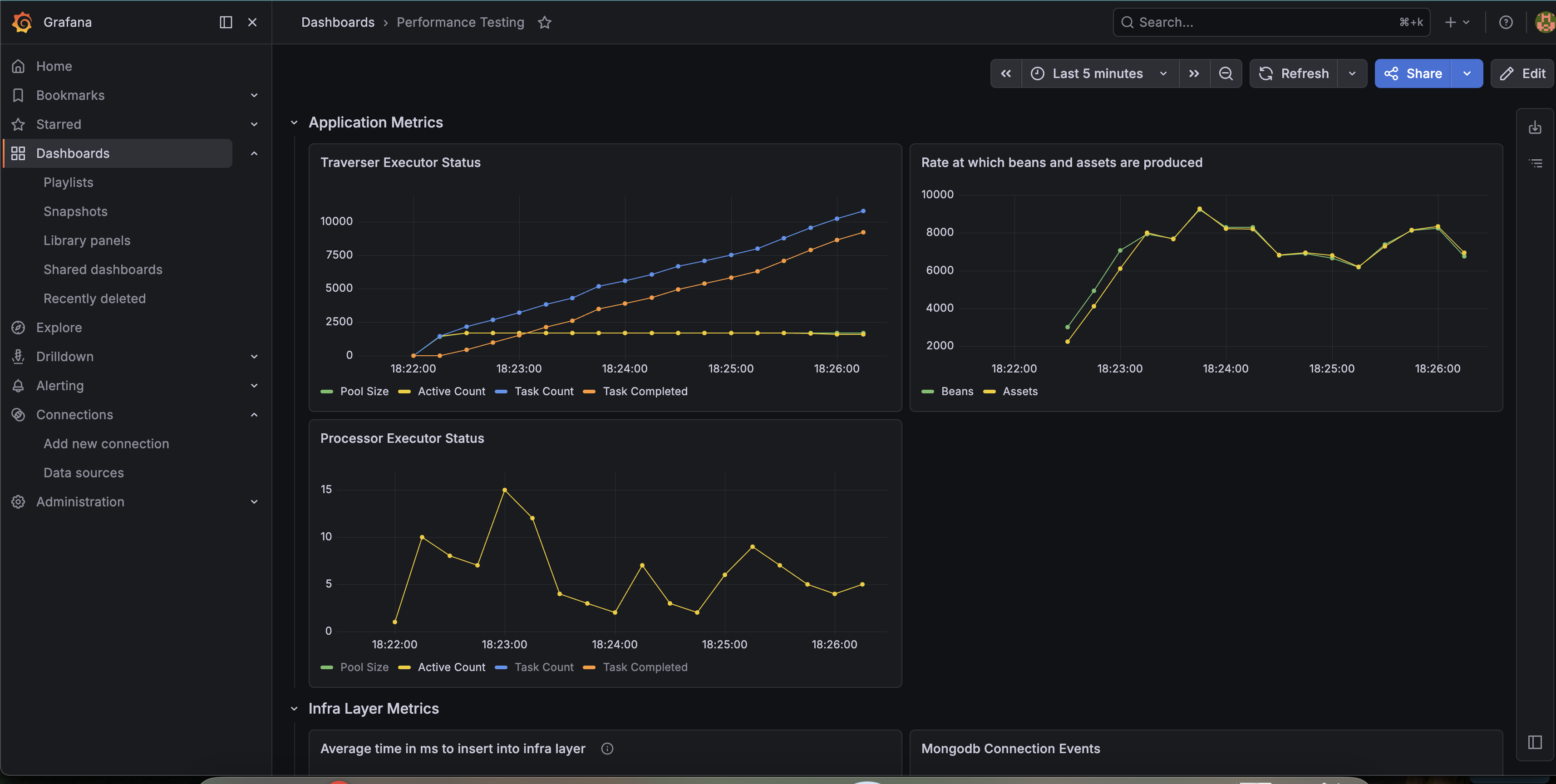The height and width of the screenshot is (784, 1556).
Task: Click Assets yellow color swatch in legend
Action: point(989,392)
